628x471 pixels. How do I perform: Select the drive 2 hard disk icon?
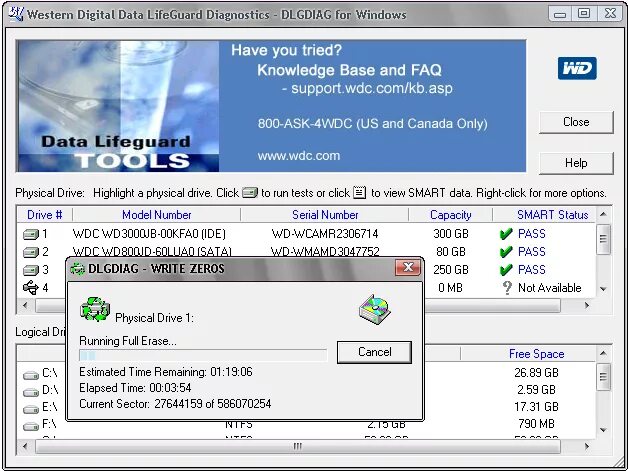tap(31, 252)
